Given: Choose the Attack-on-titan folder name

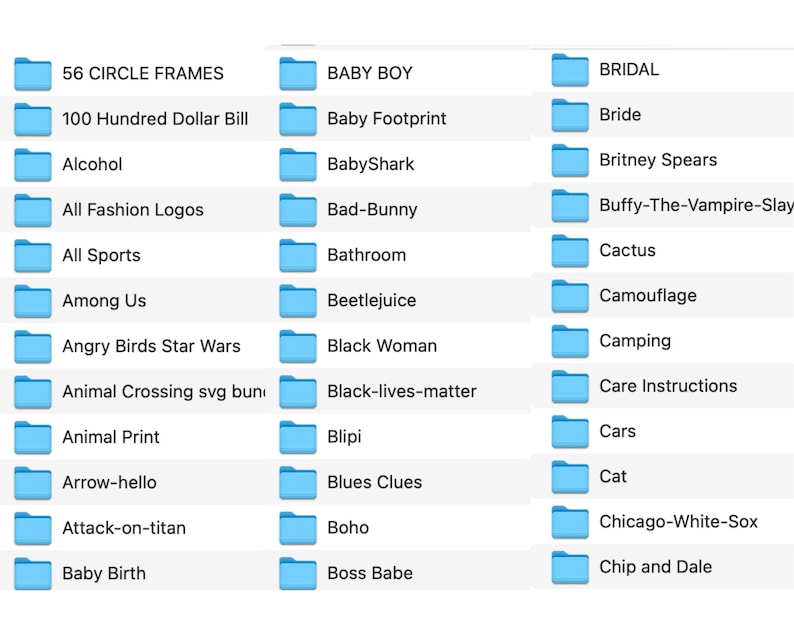Looking at the screenshot, I should coord(124,528).
